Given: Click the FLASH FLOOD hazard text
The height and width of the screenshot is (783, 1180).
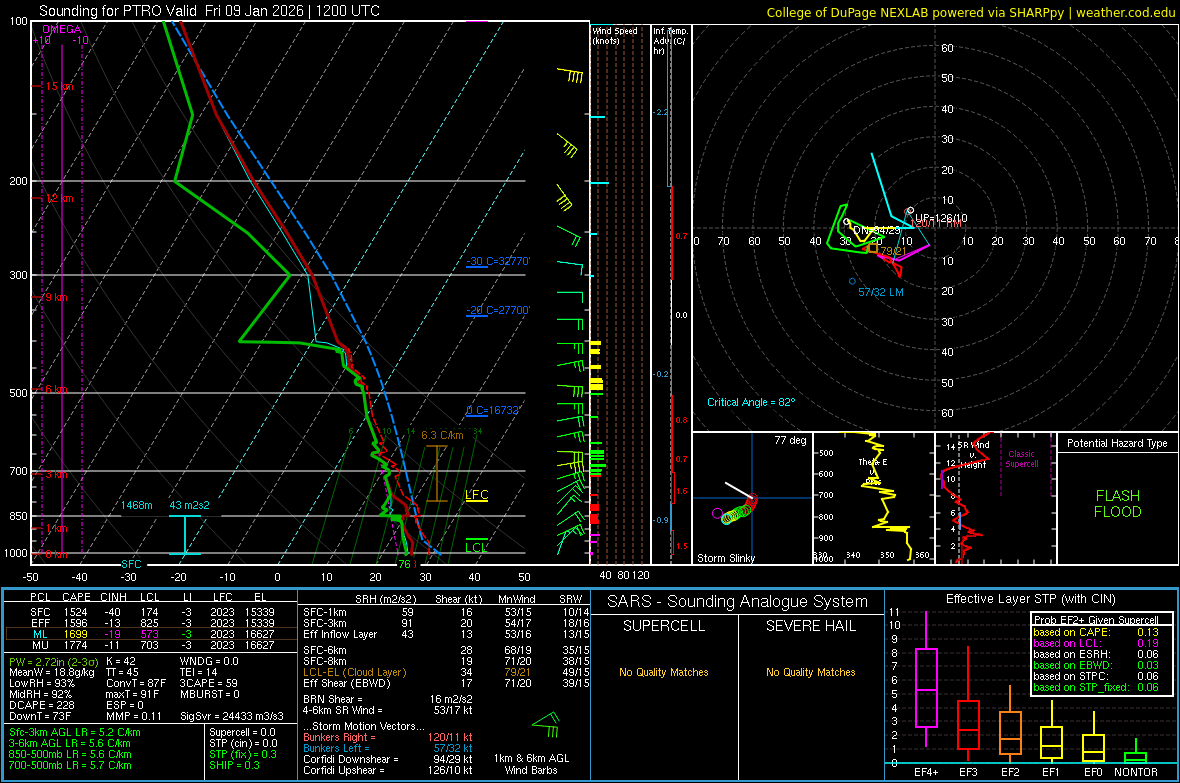Looking at the screenshot, I should point(1118,504).
